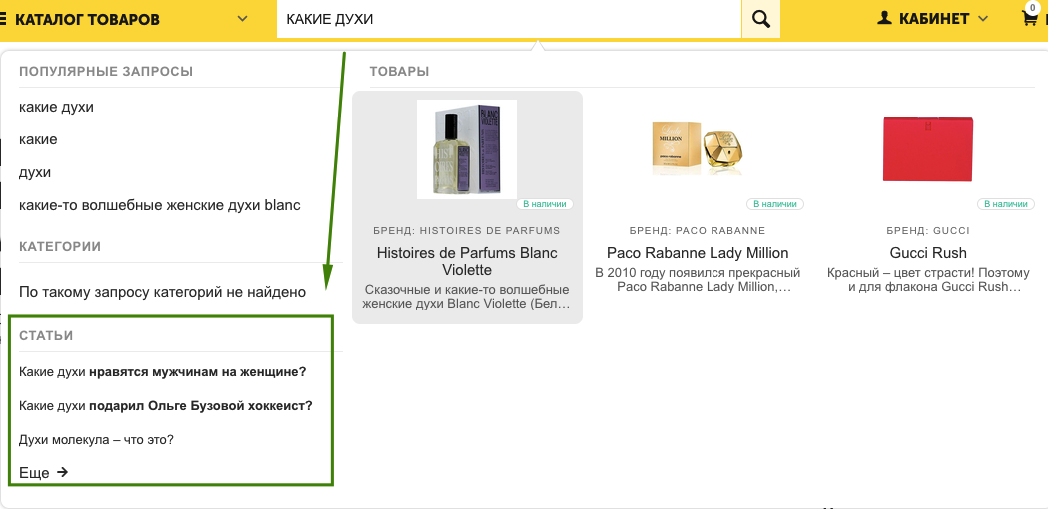Open article about Ольга Бузова's perfume
1048x509 pixels.
pyautogui.click(x=166, y=405)
